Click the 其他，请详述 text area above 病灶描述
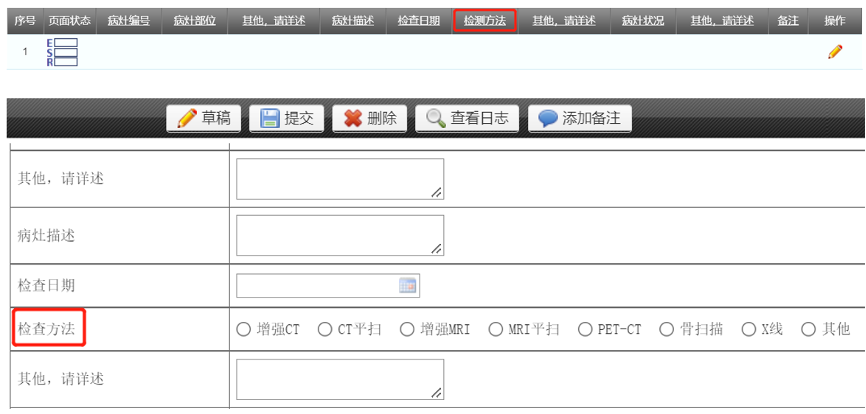This screenshot has height=414, width=866. pyautogui.click(x=340, y=179)
